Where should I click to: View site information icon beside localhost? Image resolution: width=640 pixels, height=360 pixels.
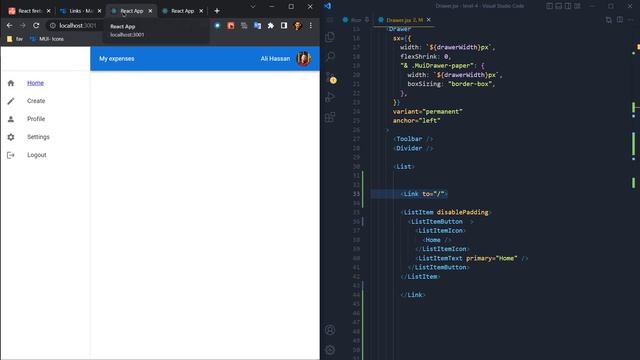coord(52,25)
